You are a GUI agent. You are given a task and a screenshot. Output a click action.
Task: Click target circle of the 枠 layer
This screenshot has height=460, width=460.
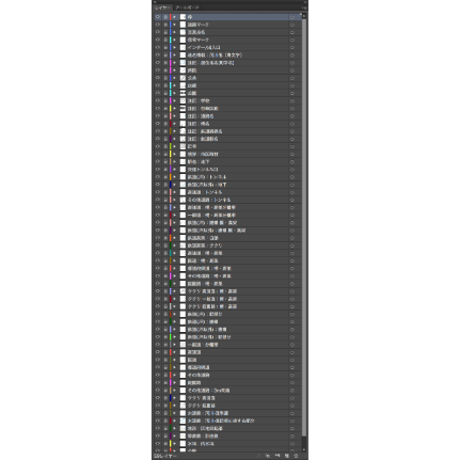(292, 17)
